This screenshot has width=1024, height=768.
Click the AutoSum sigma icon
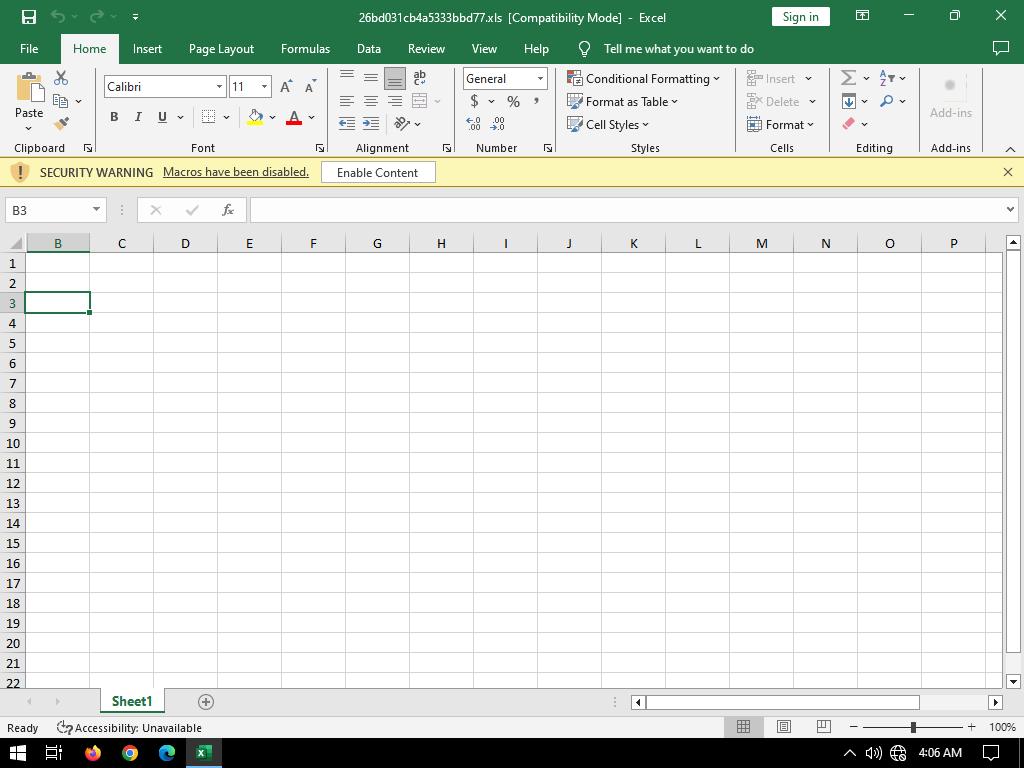849,78
